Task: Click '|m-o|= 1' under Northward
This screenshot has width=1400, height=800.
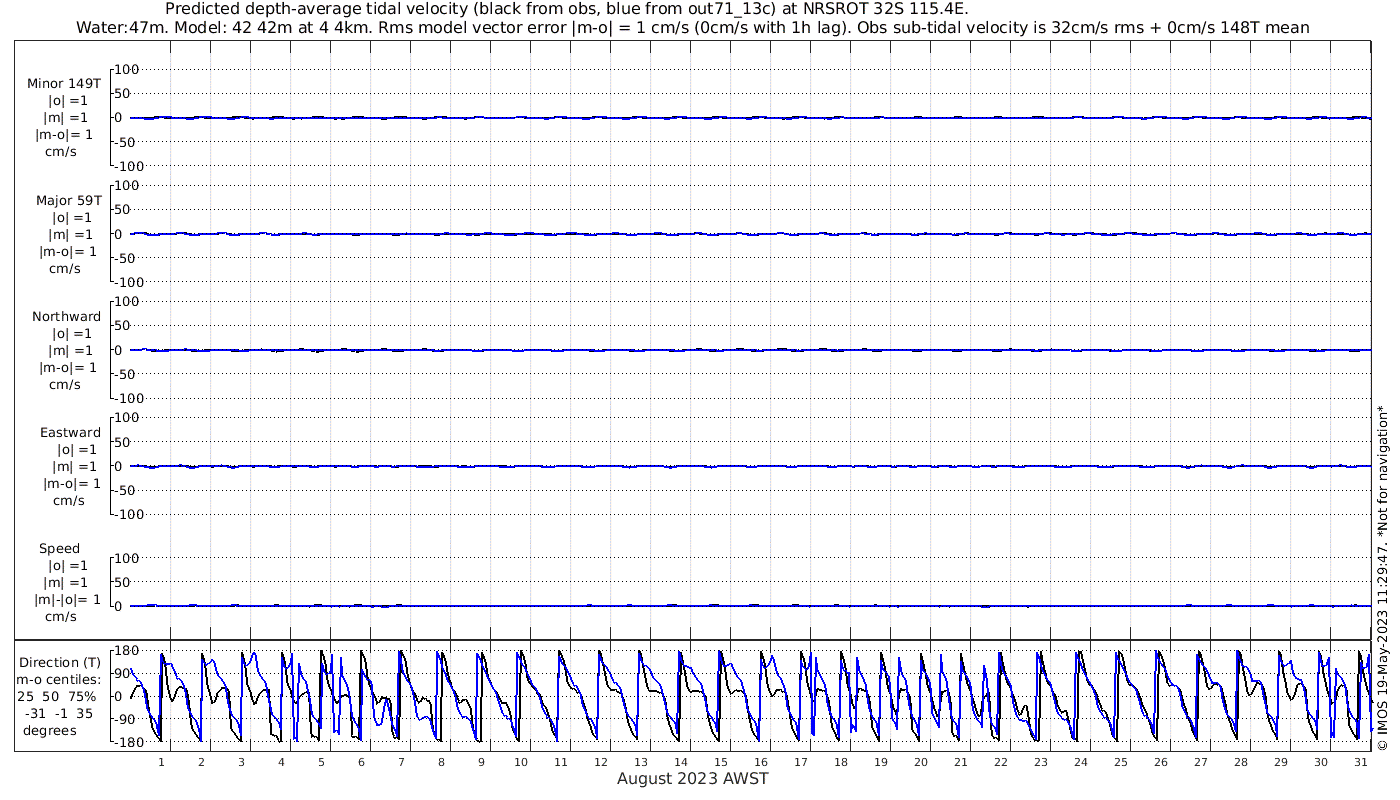Action: pyautogui.click(x=66, y=368)
